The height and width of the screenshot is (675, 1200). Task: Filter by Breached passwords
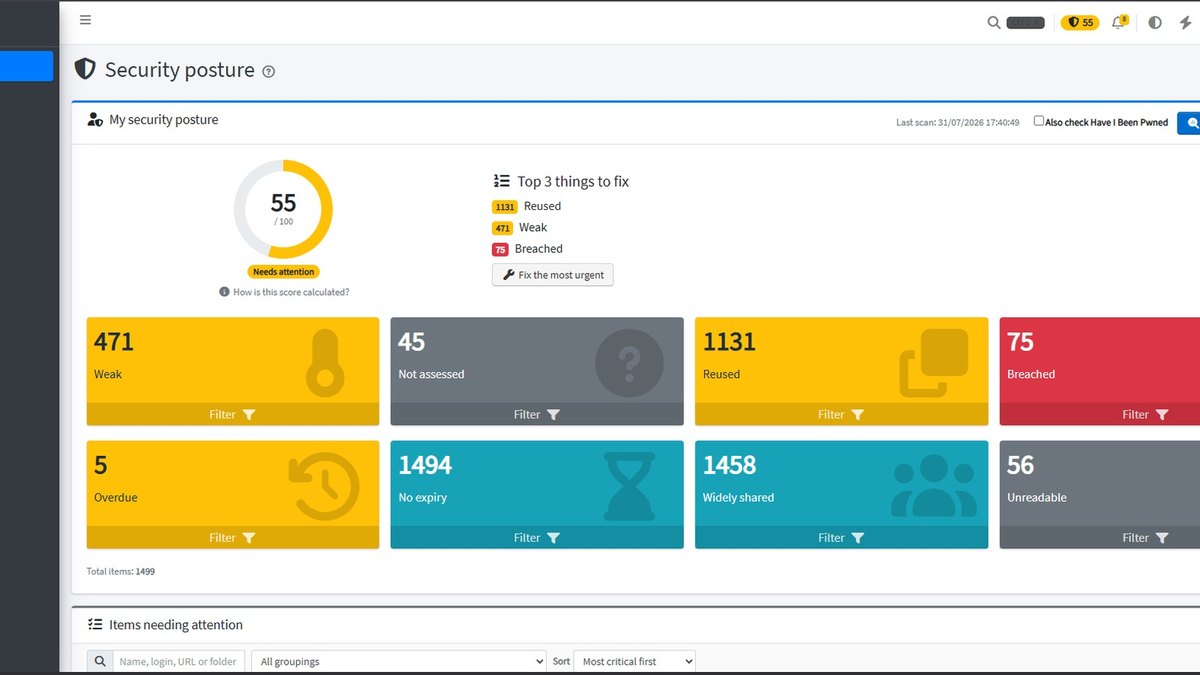click(1100, 414)
